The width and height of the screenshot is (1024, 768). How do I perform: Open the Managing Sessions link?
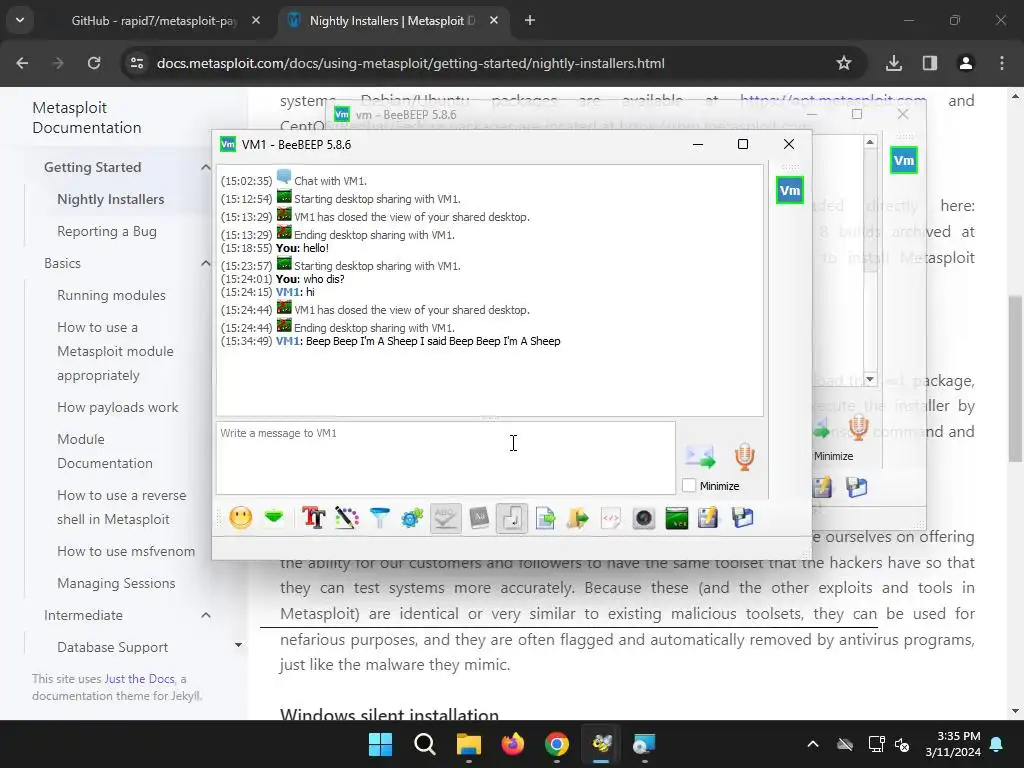tap(116, 583)
